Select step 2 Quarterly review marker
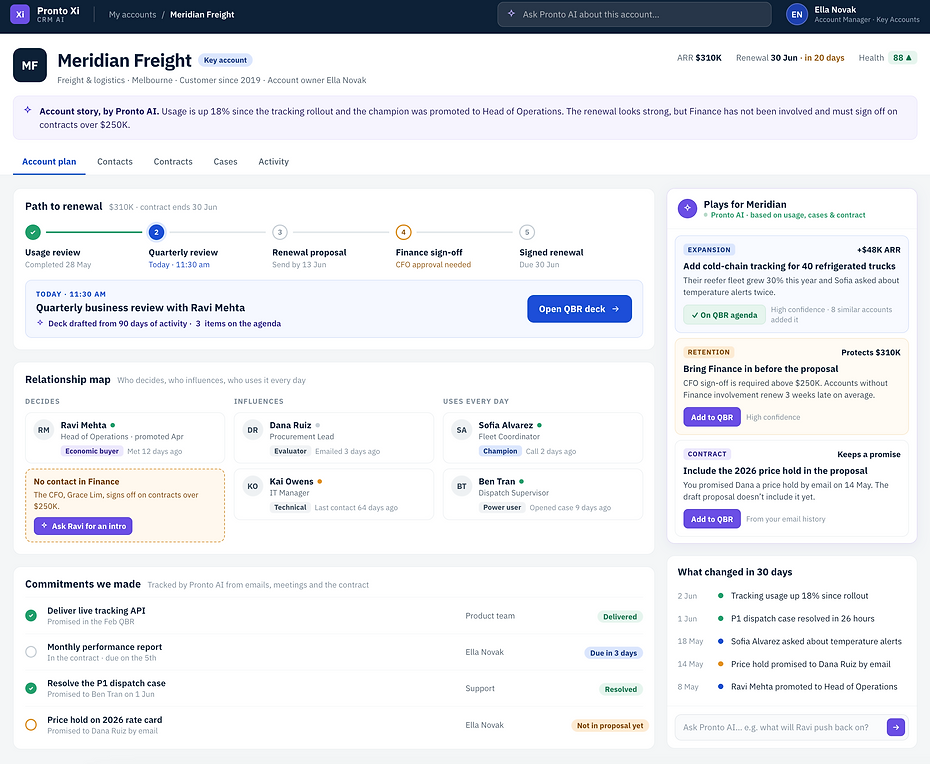 click(157, 232)
